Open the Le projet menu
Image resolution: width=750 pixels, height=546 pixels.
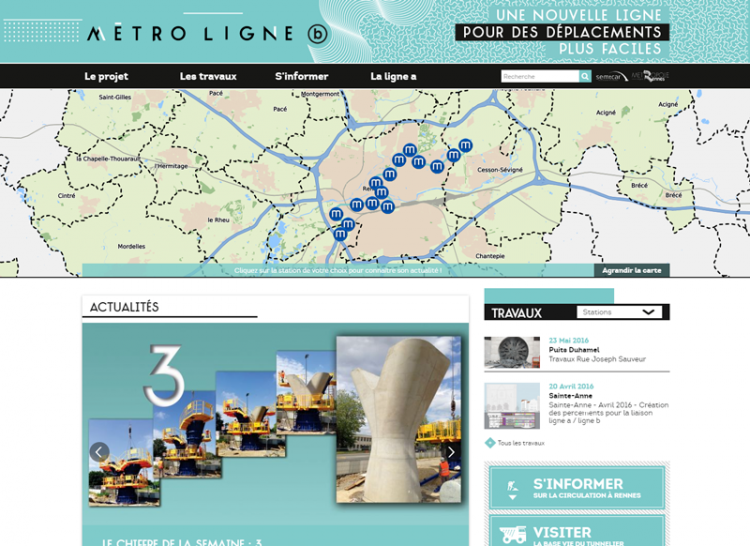pos(106,76)
